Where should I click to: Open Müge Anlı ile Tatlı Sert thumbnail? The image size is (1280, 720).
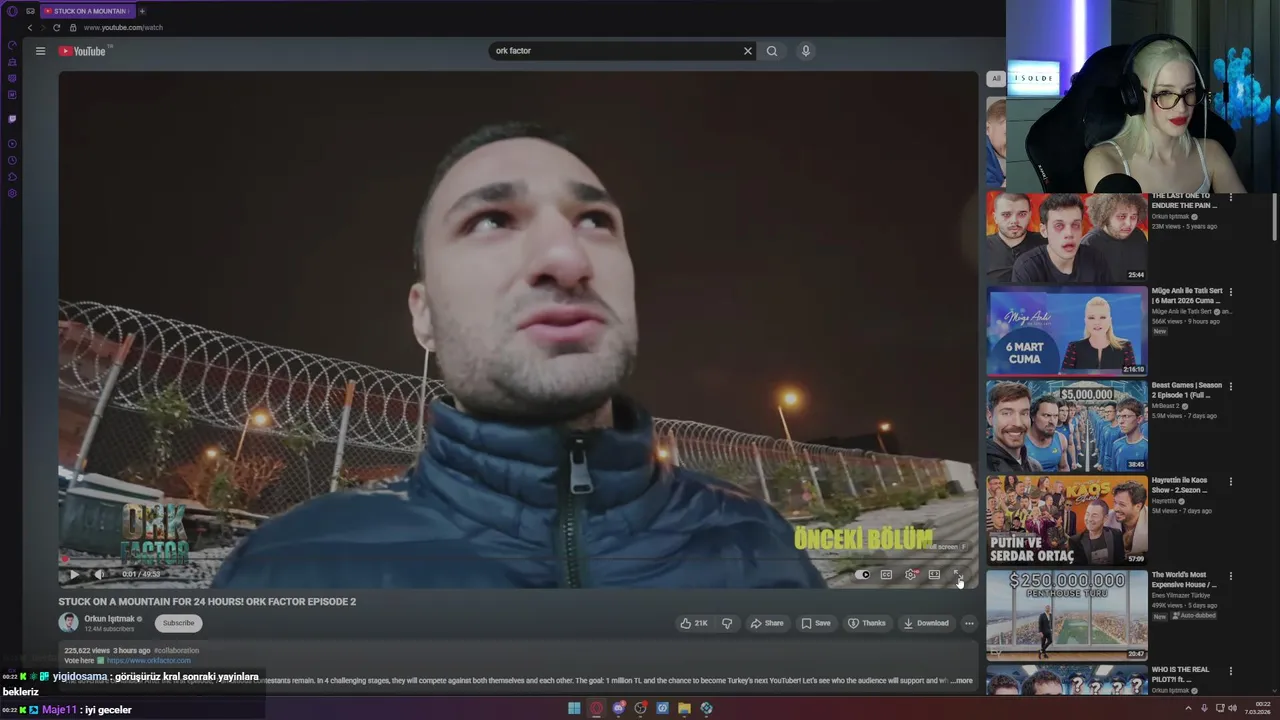pyautogui.click(x=1067, y=331)
